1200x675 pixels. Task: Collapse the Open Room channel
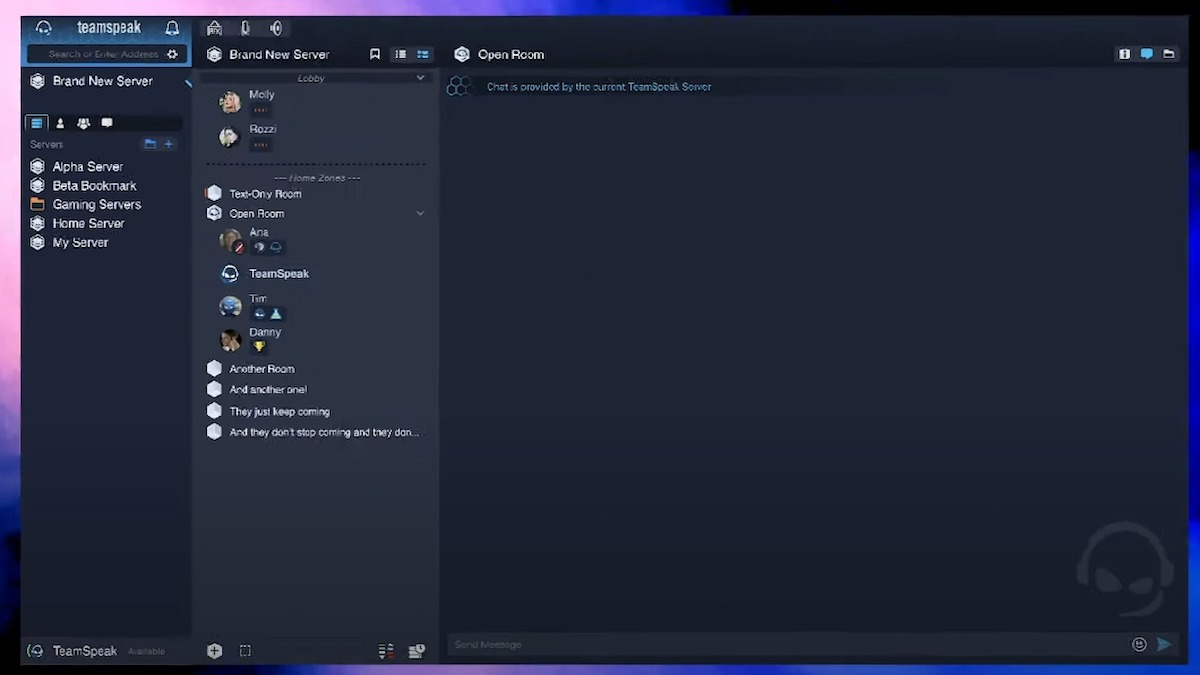[x=420, y=213]
